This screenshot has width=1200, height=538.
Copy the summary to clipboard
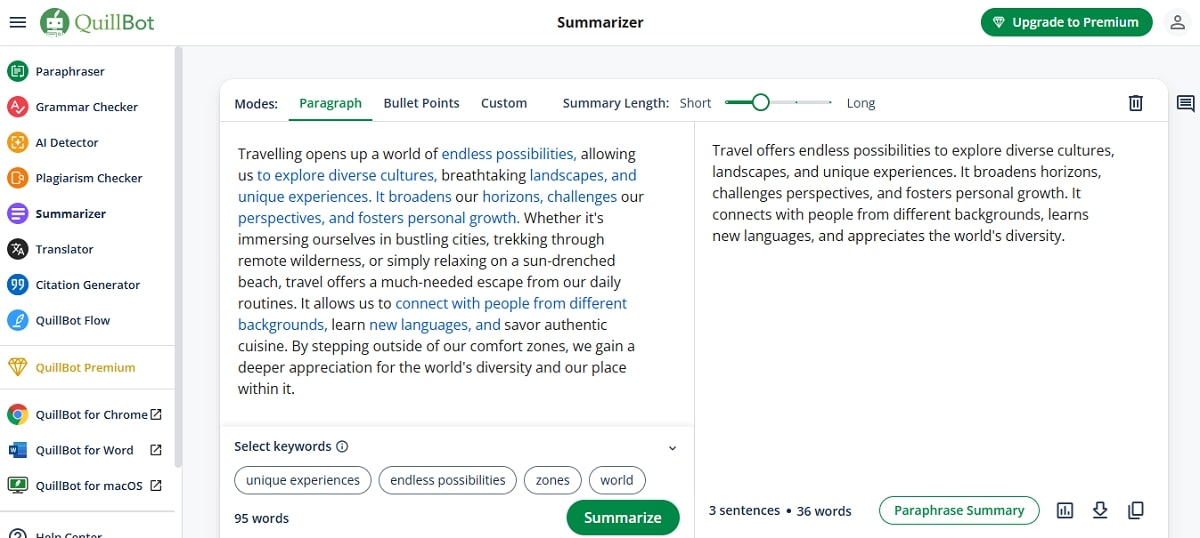[1135, 510]
